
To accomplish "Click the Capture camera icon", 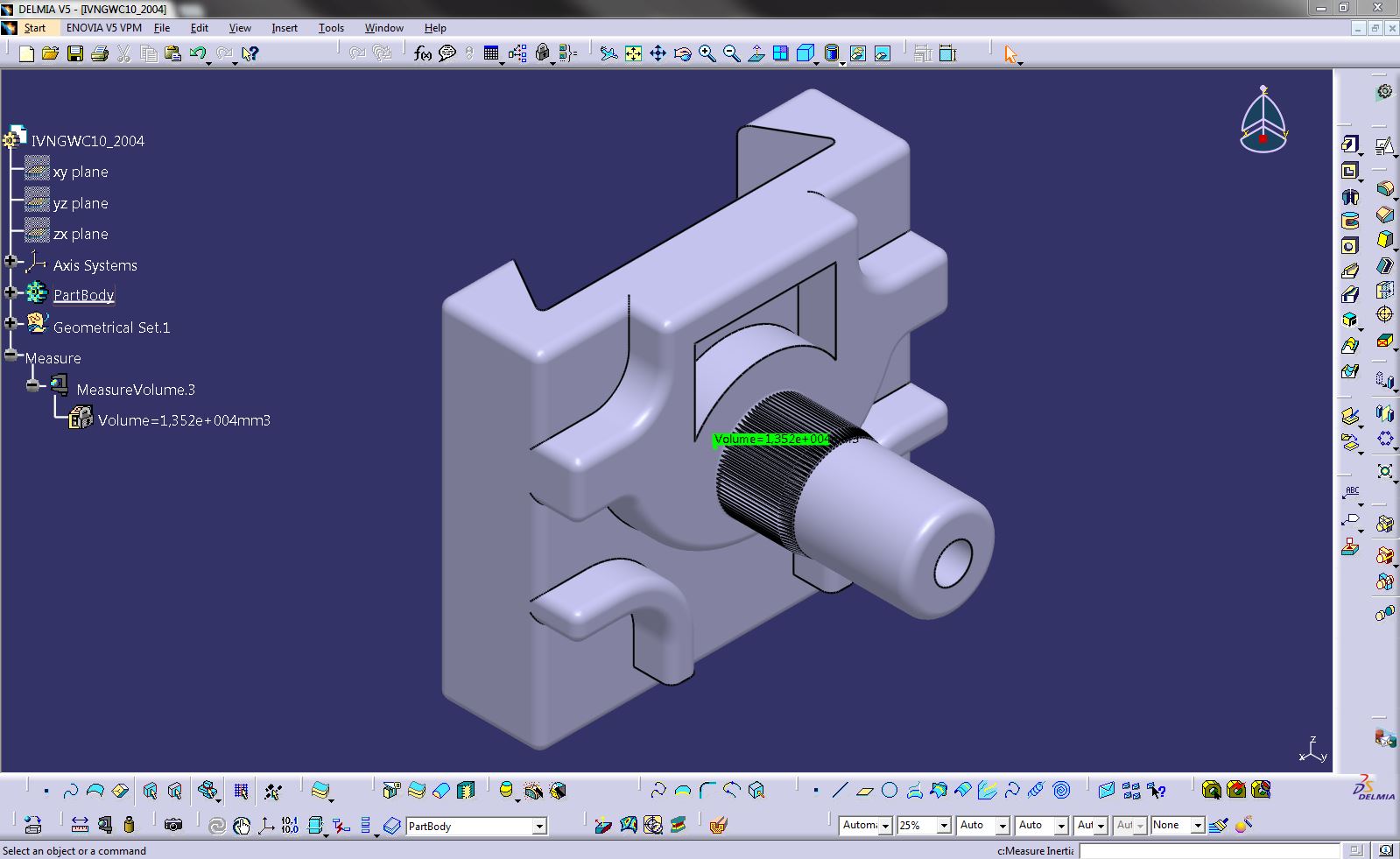I will click(173, 825).
